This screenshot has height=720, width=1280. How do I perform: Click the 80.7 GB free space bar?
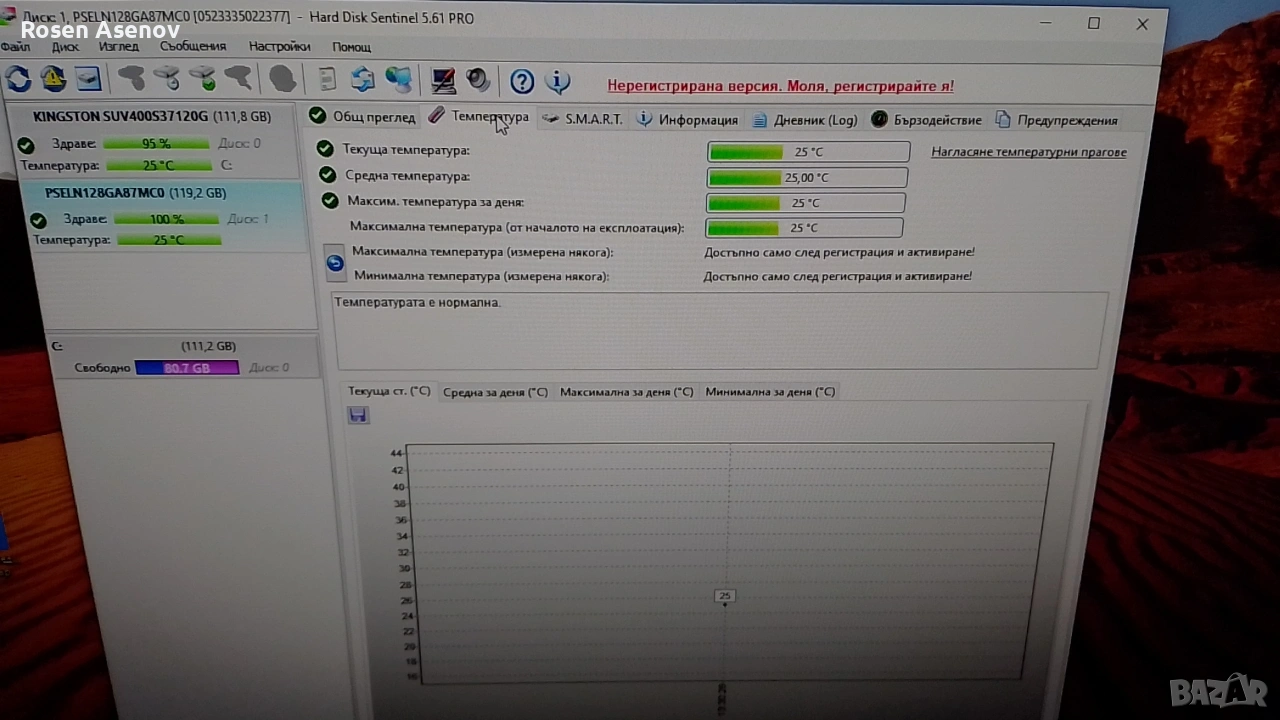tap(187, 368)
